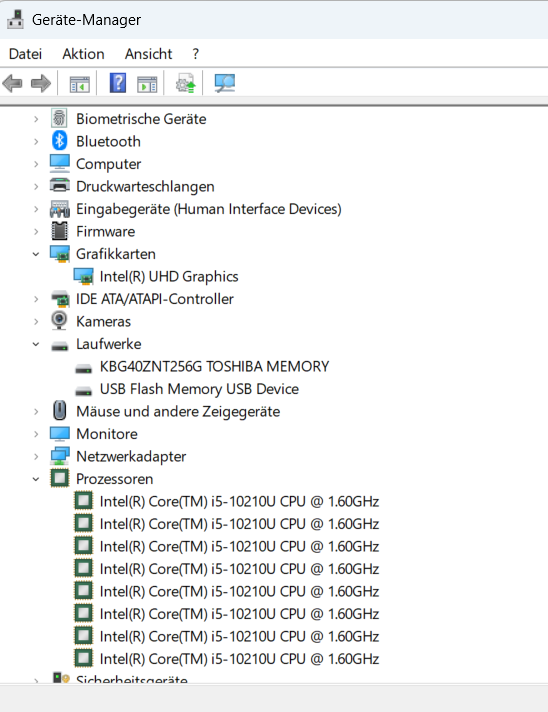Expand the Netzwerkadapter node
This screenshot has width=548, height=712.
pyautogui.click(x=36, y=456)
